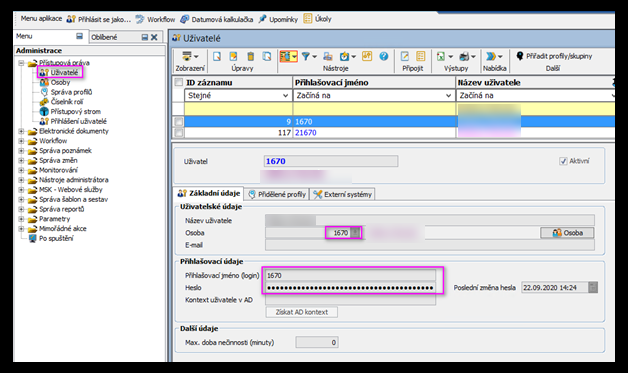Click the edit record icon in Úpravy
628x373 pixels.
233,56
